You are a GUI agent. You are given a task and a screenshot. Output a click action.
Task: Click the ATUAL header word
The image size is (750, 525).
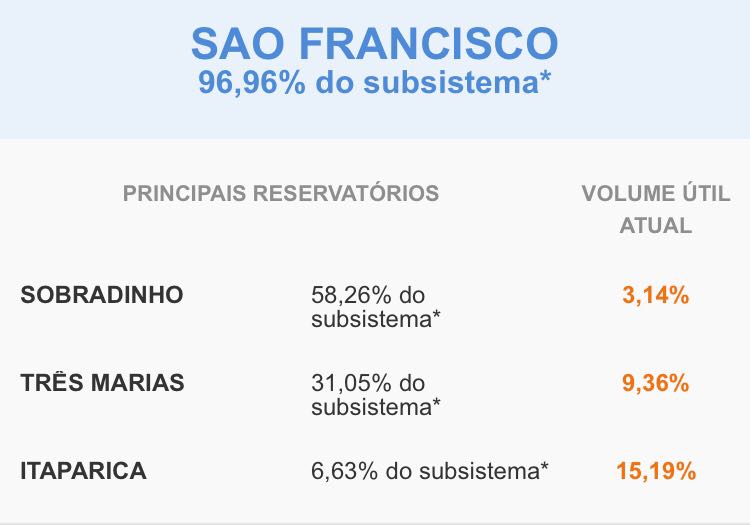(656, 225)
